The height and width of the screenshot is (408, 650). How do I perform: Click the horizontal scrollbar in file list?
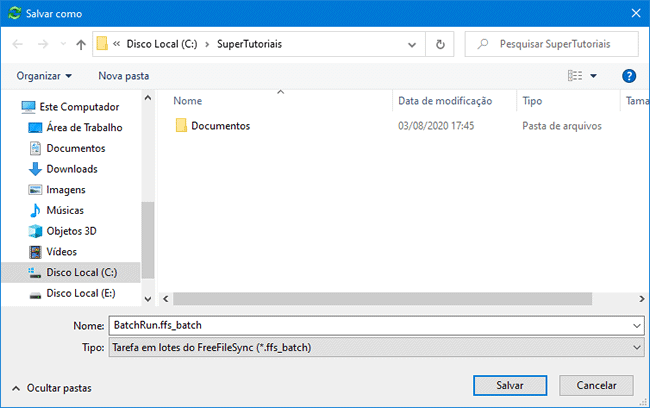pos(380,298)
